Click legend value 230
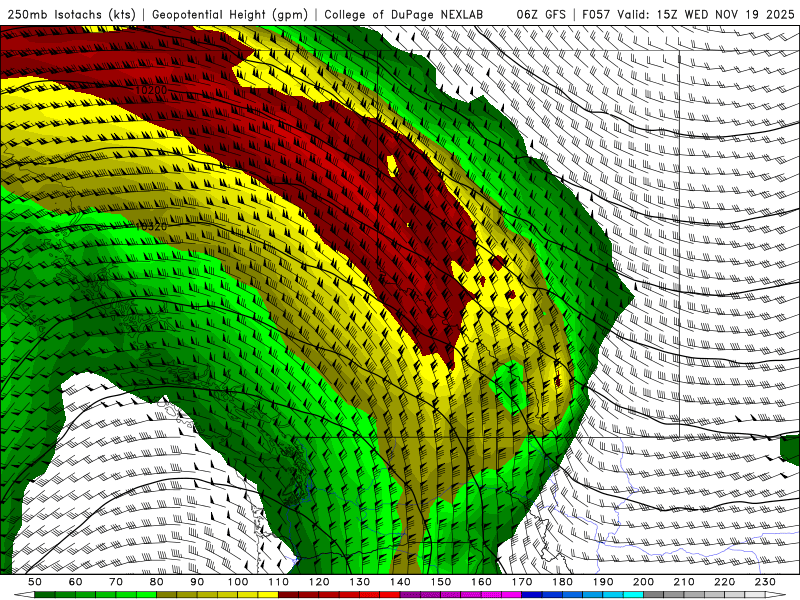 point(765,582)
